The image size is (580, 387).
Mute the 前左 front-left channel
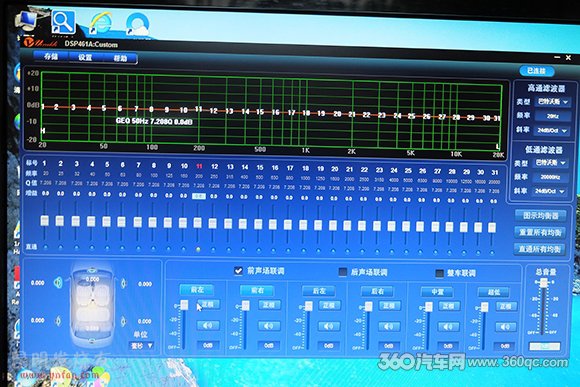click(x=208, y=326)
